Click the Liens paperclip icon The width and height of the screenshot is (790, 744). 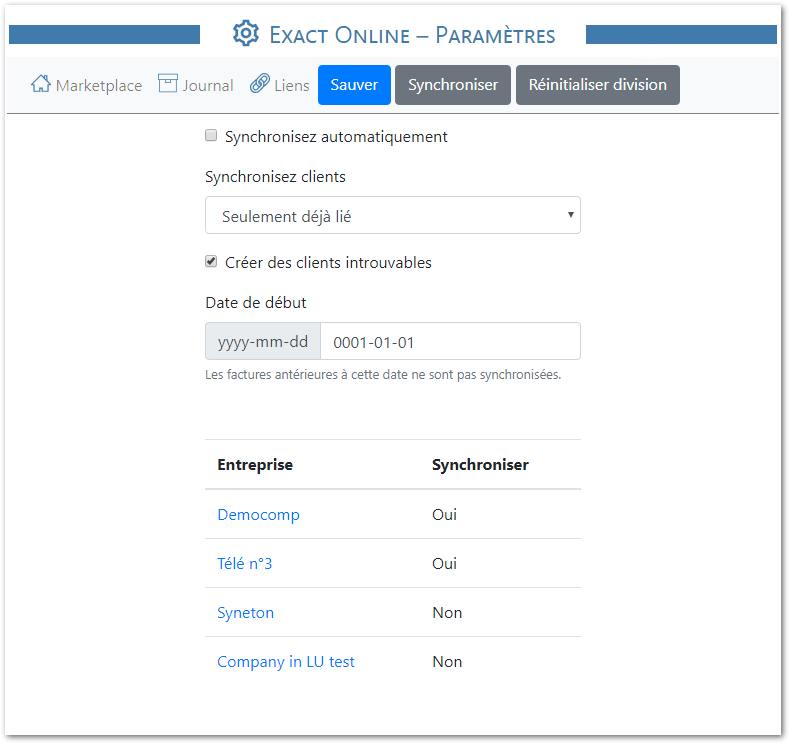[x=259, y=84]
